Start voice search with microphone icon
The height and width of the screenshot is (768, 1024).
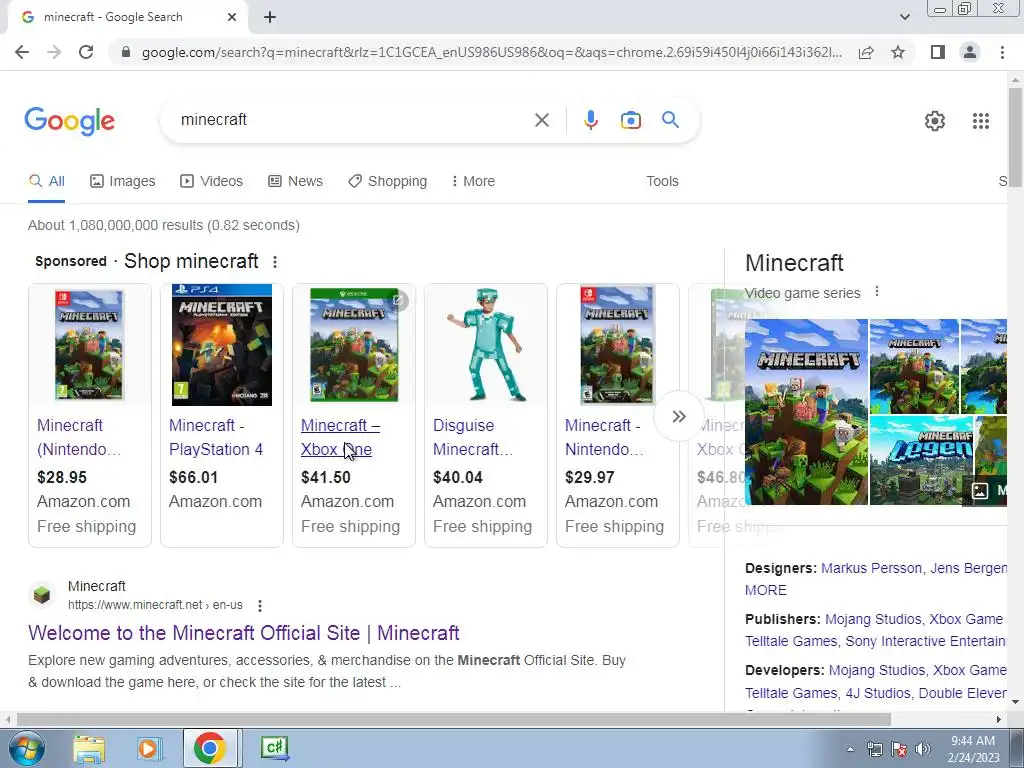point(590,120)
